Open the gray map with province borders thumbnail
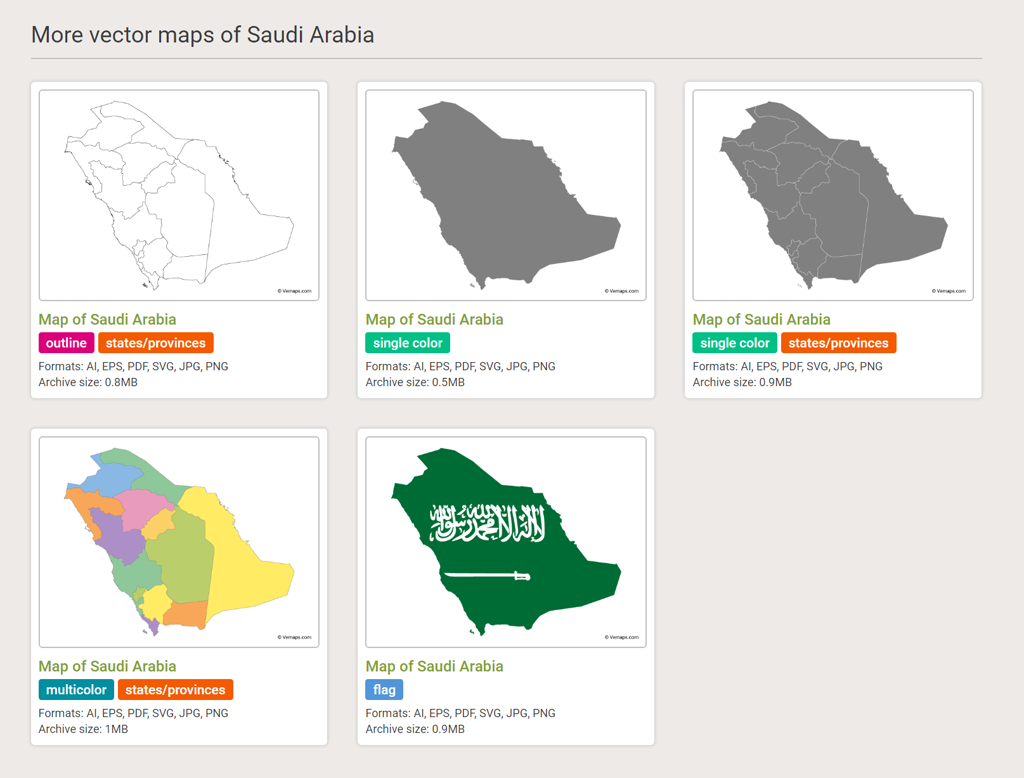This screenshot has width=1024, height=778. click(x=833, y=195)
